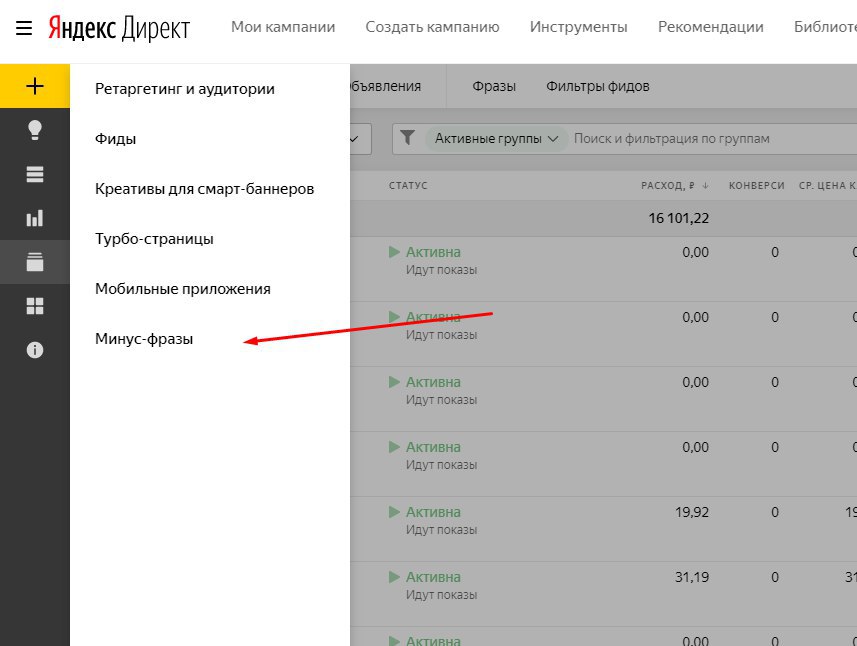
Task: Select the library stack sidebar icon
Action: click(35, 262)
